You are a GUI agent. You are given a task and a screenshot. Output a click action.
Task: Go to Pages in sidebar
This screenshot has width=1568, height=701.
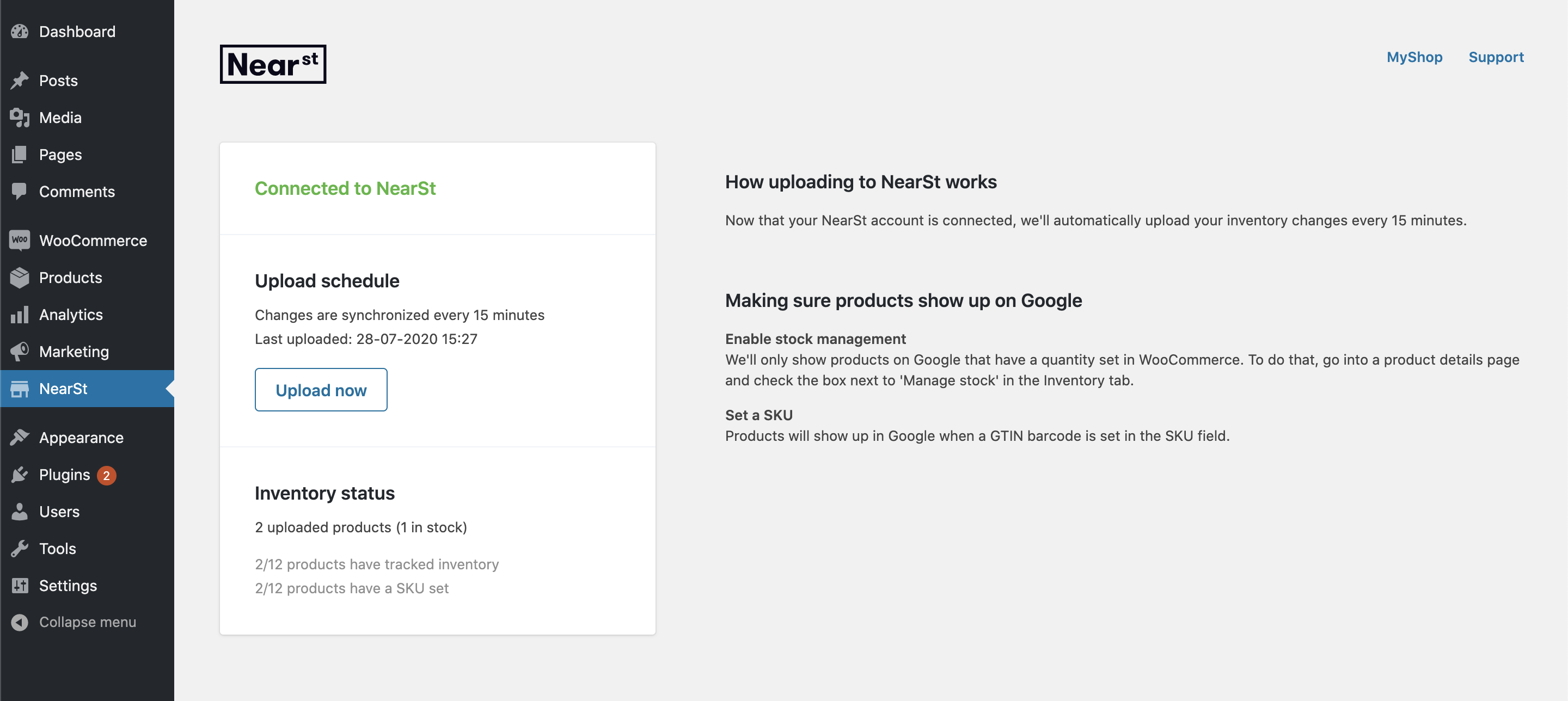click(60, 155)
